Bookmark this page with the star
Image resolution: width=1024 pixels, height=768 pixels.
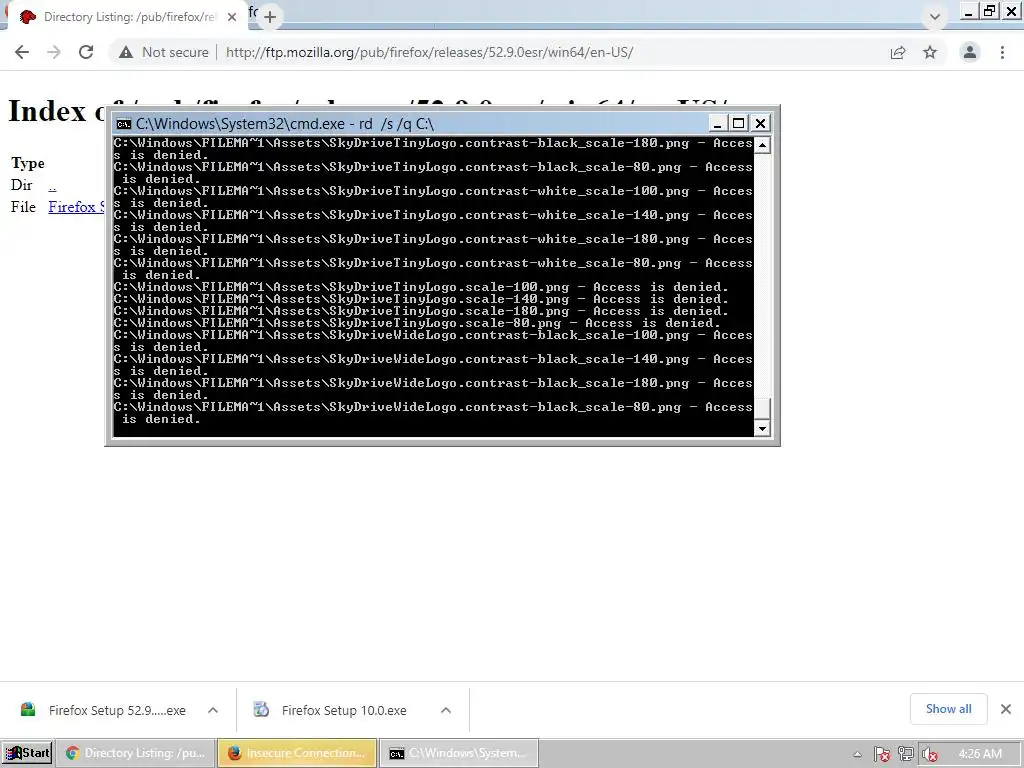click(930, 52)
